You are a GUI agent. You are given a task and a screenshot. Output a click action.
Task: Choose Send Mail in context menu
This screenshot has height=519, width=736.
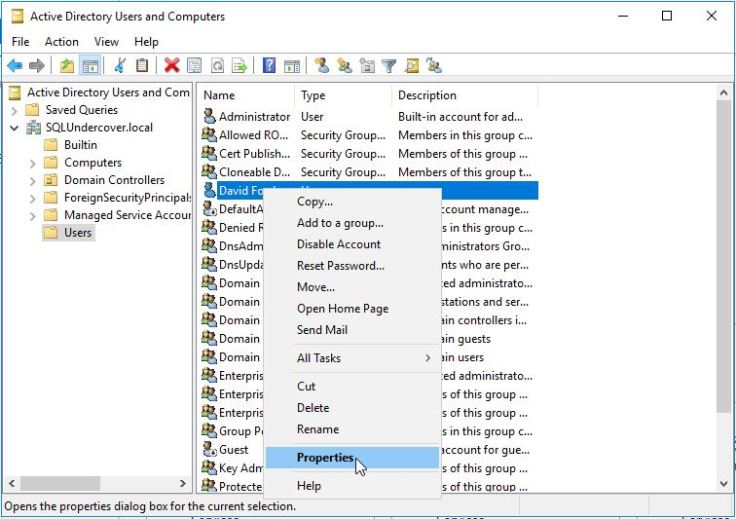coord(353,330)
